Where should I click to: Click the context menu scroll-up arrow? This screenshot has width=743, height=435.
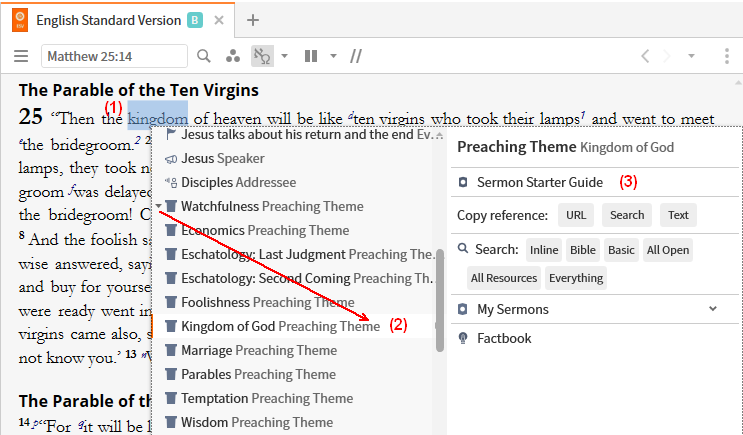pos(440,135)
